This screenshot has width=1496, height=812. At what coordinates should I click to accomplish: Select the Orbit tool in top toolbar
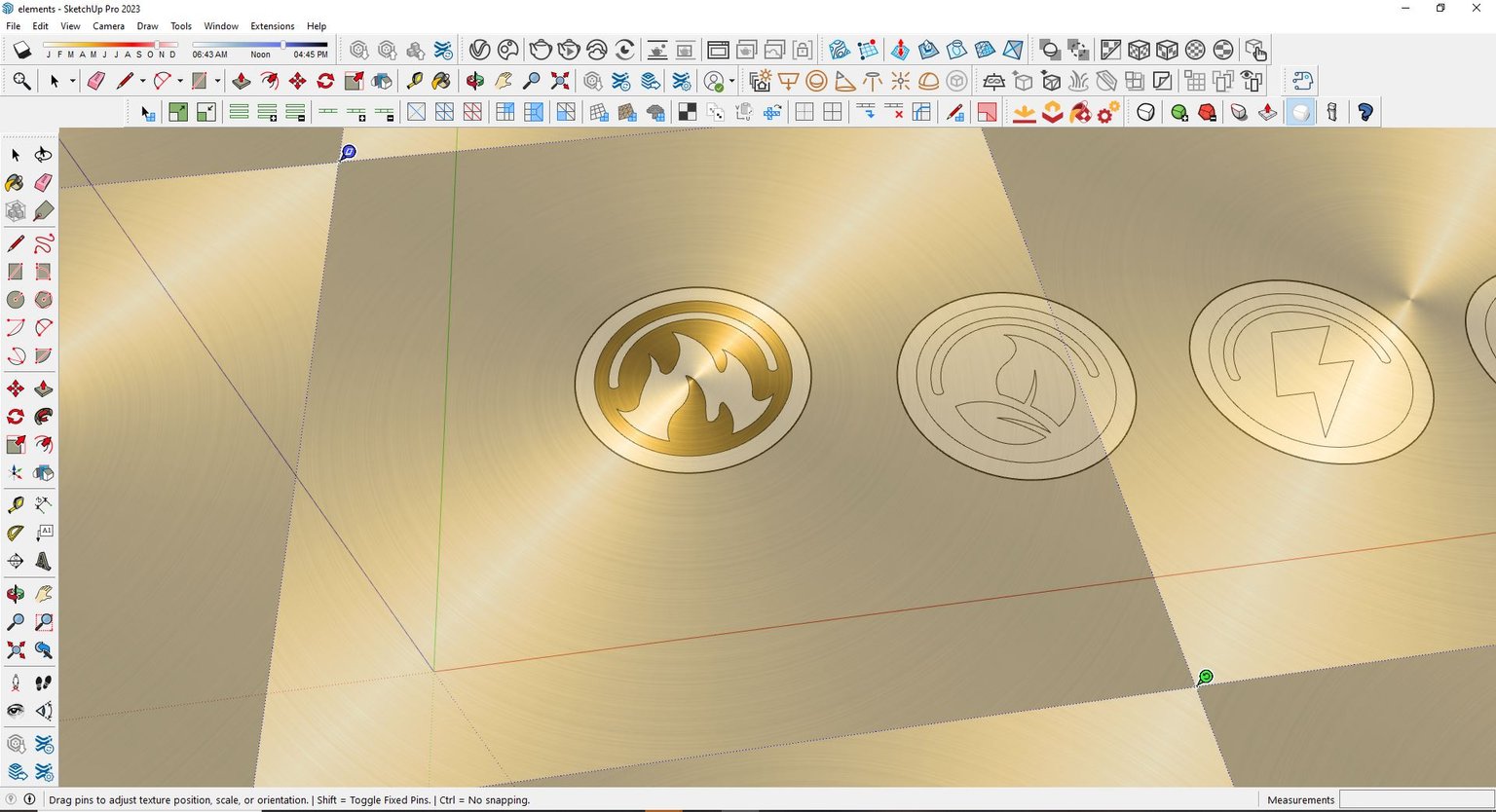[474, 81]
